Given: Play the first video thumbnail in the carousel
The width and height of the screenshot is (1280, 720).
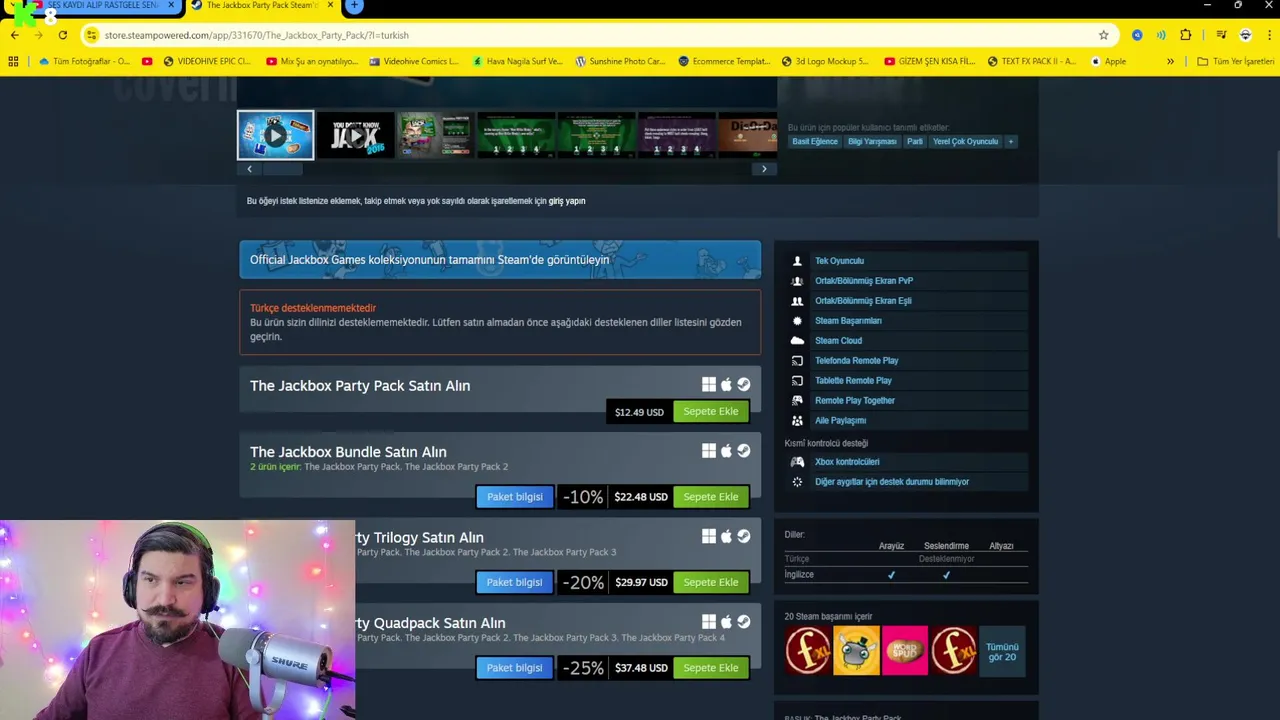Looking at the screenshot, I should tap(275, 135).
